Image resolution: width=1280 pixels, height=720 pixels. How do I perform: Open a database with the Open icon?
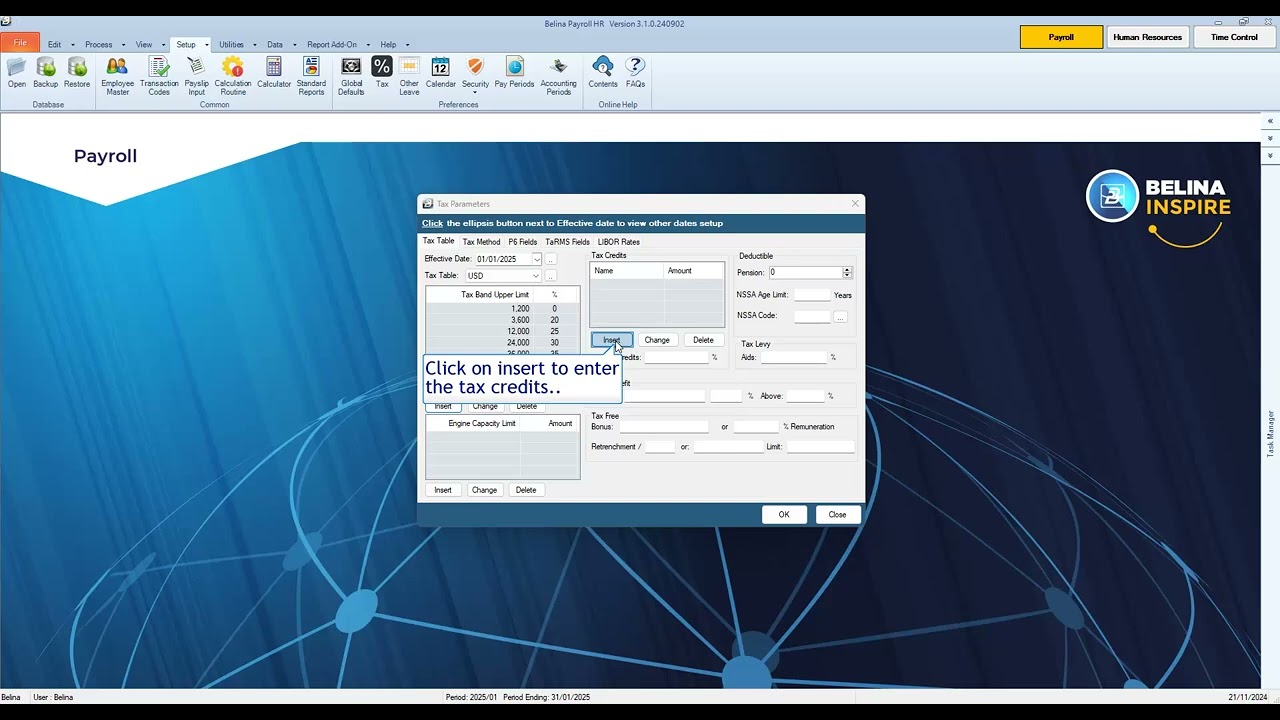[17, 73]
